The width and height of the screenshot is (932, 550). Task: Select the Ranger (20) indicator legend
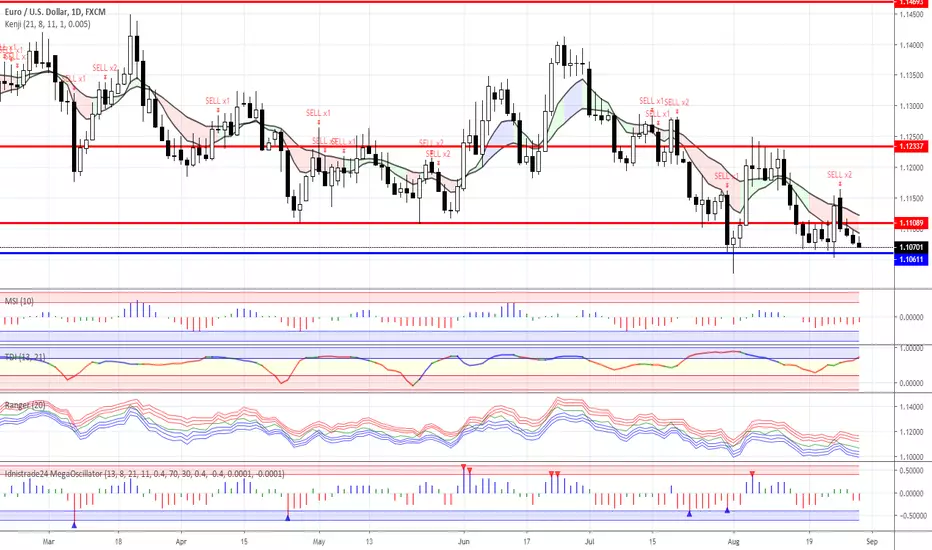(25, 405)
